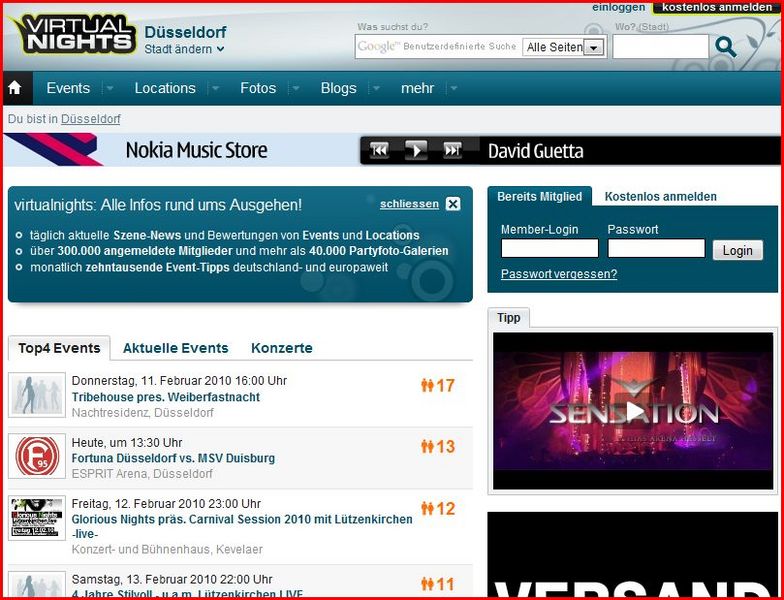Click kostenlos anmelden at top
This screenshot has height=600, width=784.
tap(717, 8)
